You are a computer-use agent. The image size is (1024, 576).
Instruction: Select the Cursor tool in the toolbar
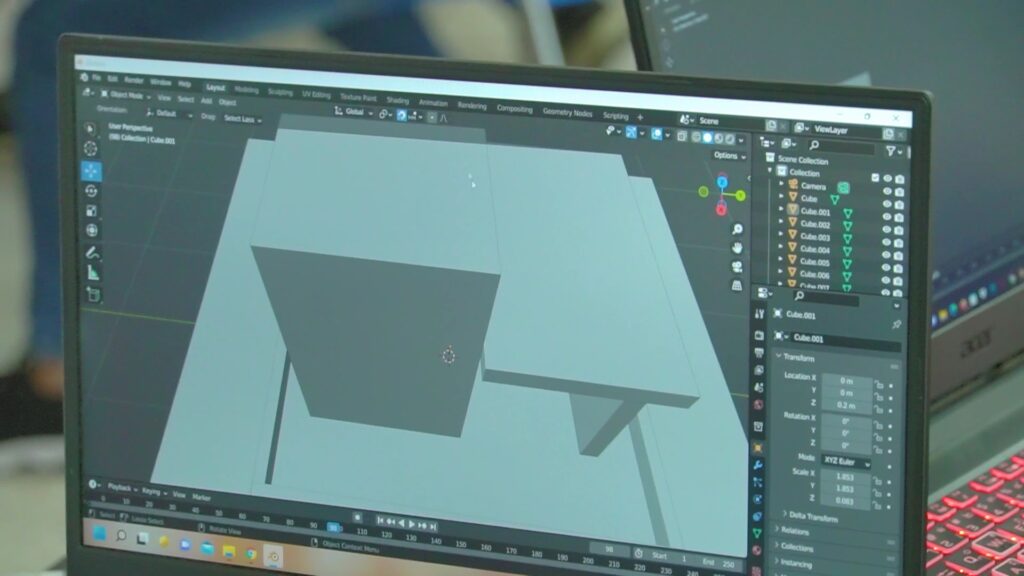point(91,149)
